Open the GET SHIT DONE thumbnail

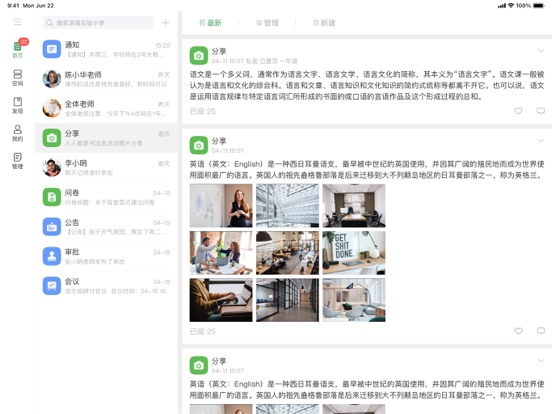pos(354,253)
